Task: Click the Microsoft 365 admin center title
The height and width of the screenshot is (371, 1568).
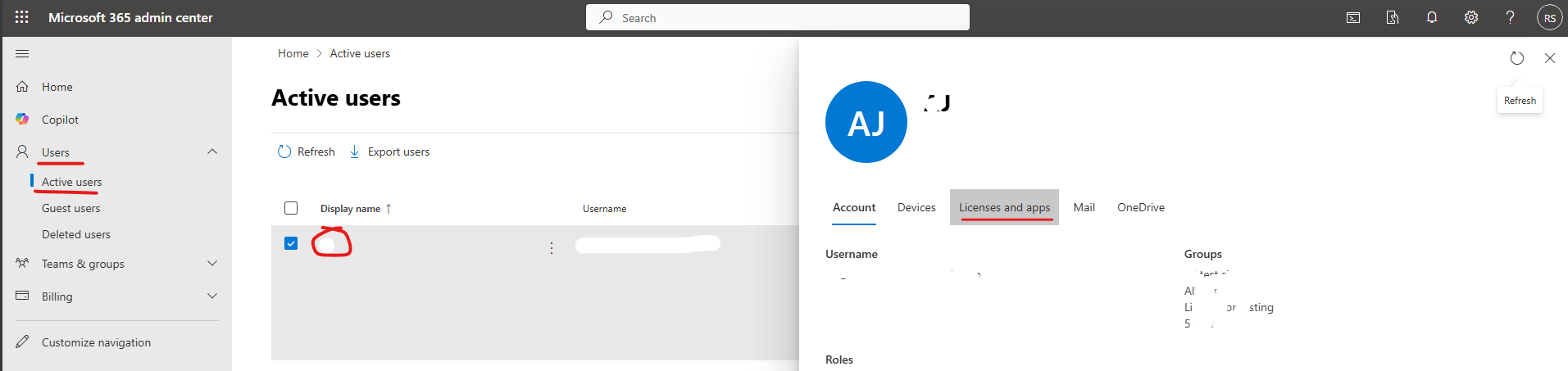Action: pos(130,17)
